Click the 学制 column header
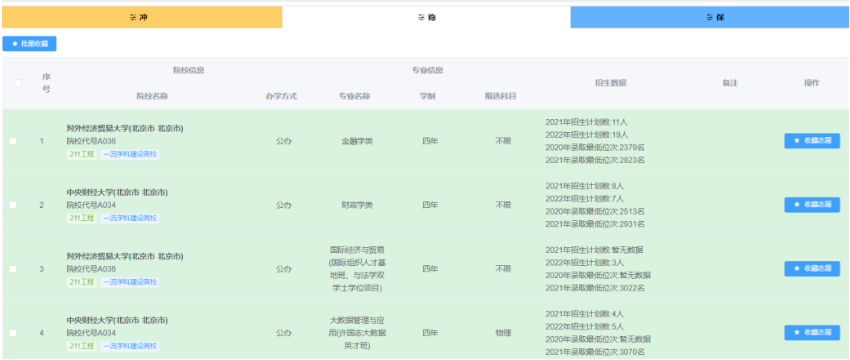This screenshot has width=850, height=360. click(x=427, y=96)
